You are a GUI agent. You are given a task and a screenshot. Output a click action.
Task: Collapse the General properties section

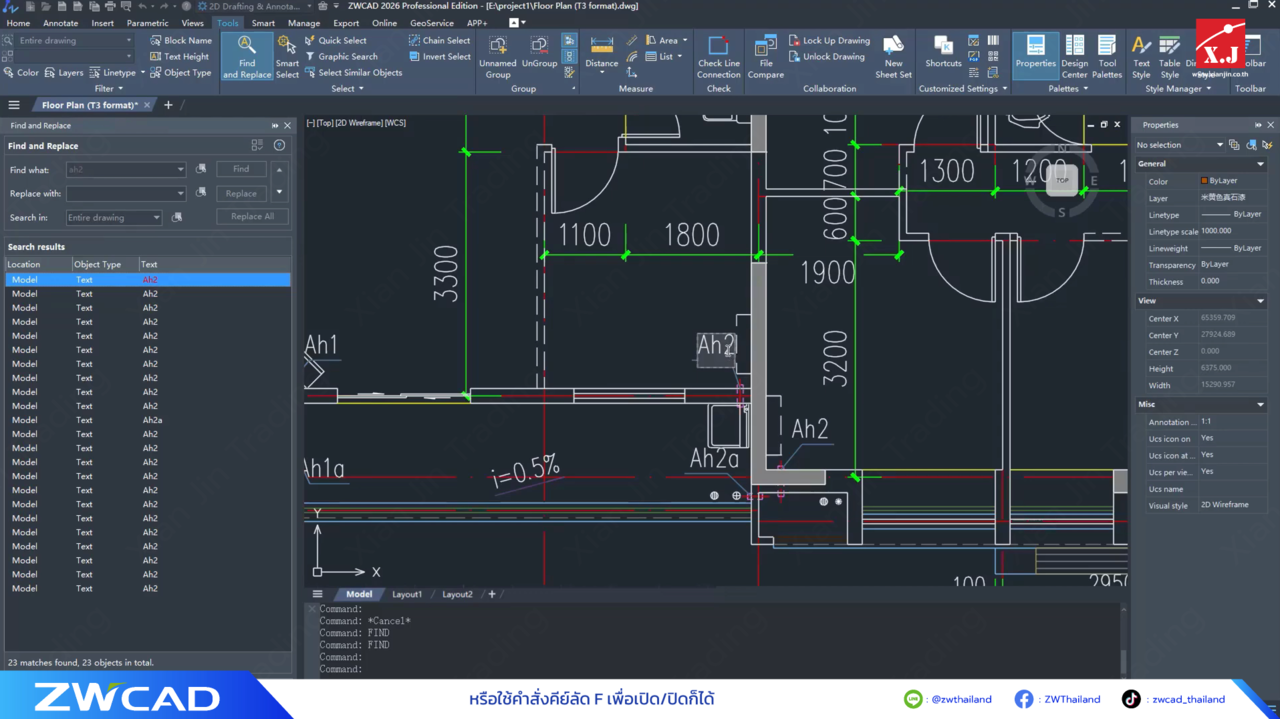(x=1260, y=164)
